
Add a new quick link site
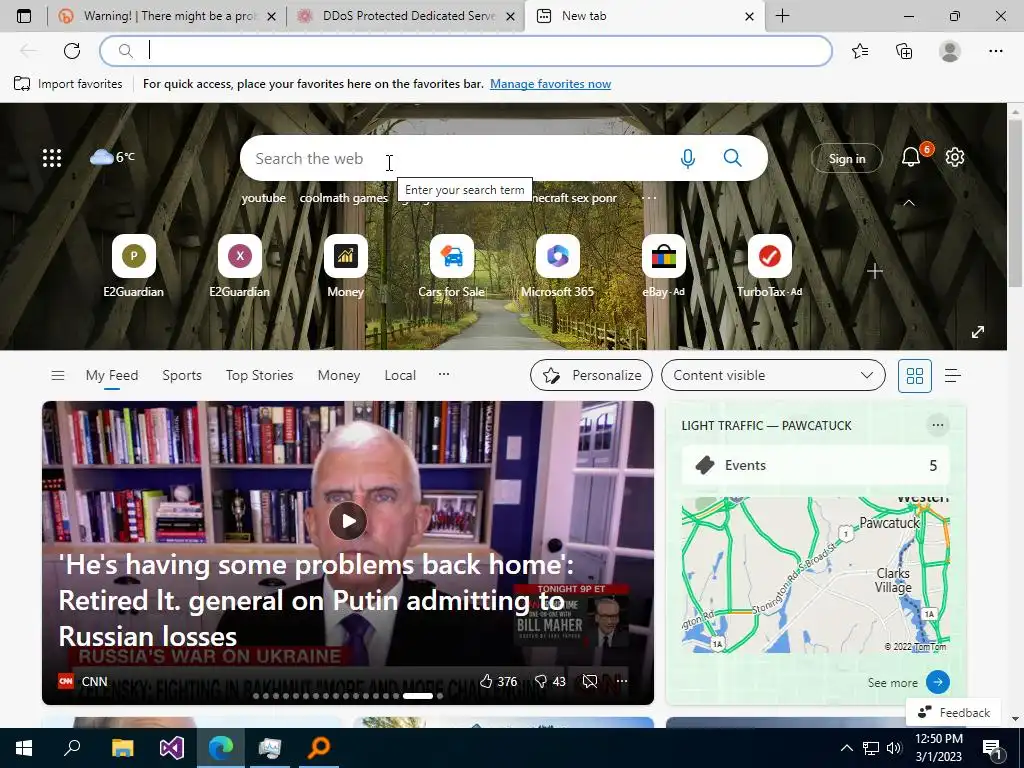click(875, 271)
